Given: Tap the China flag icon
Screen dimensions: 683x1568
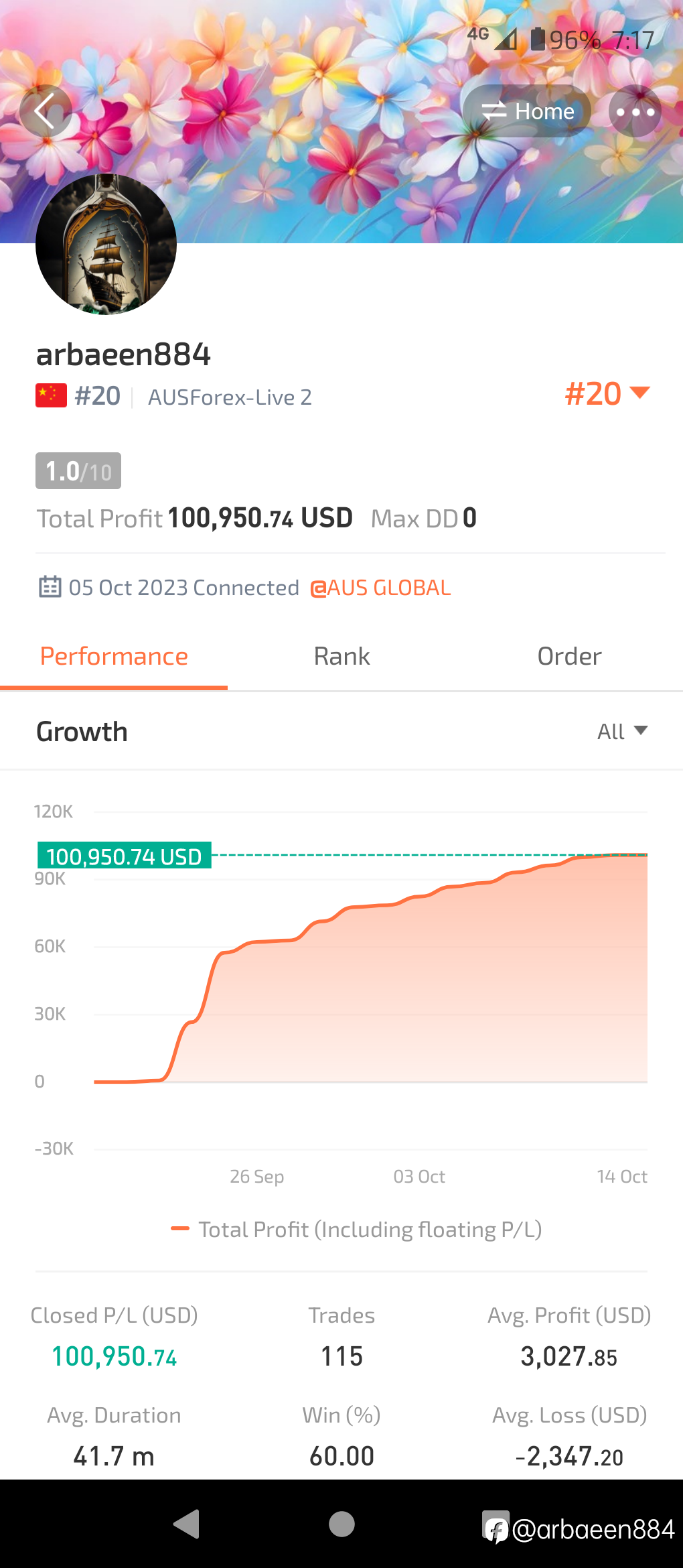Looking at the screenshot, I should [51, 396].
